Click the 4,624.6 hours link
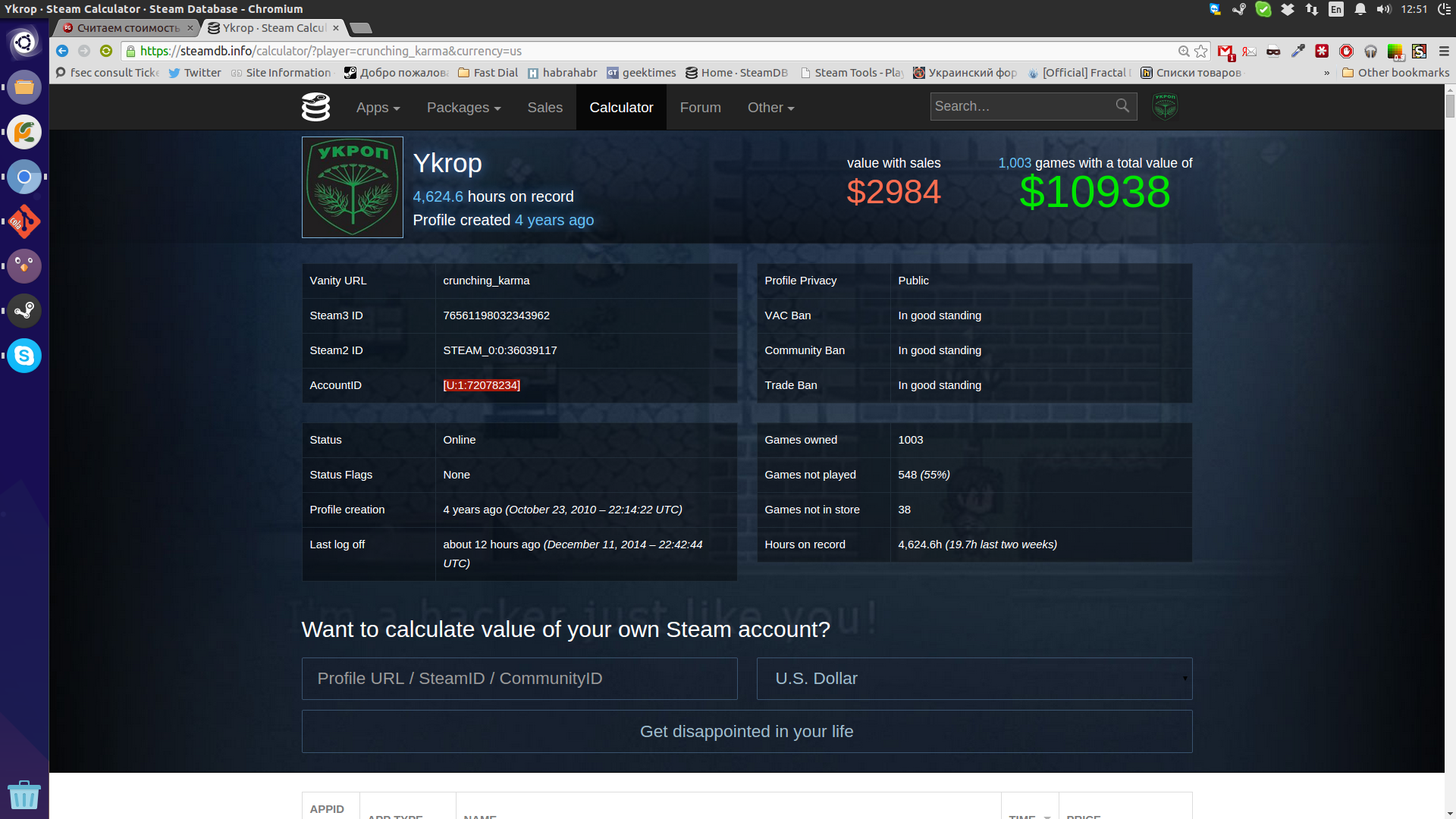 click(x=438, y=196)
